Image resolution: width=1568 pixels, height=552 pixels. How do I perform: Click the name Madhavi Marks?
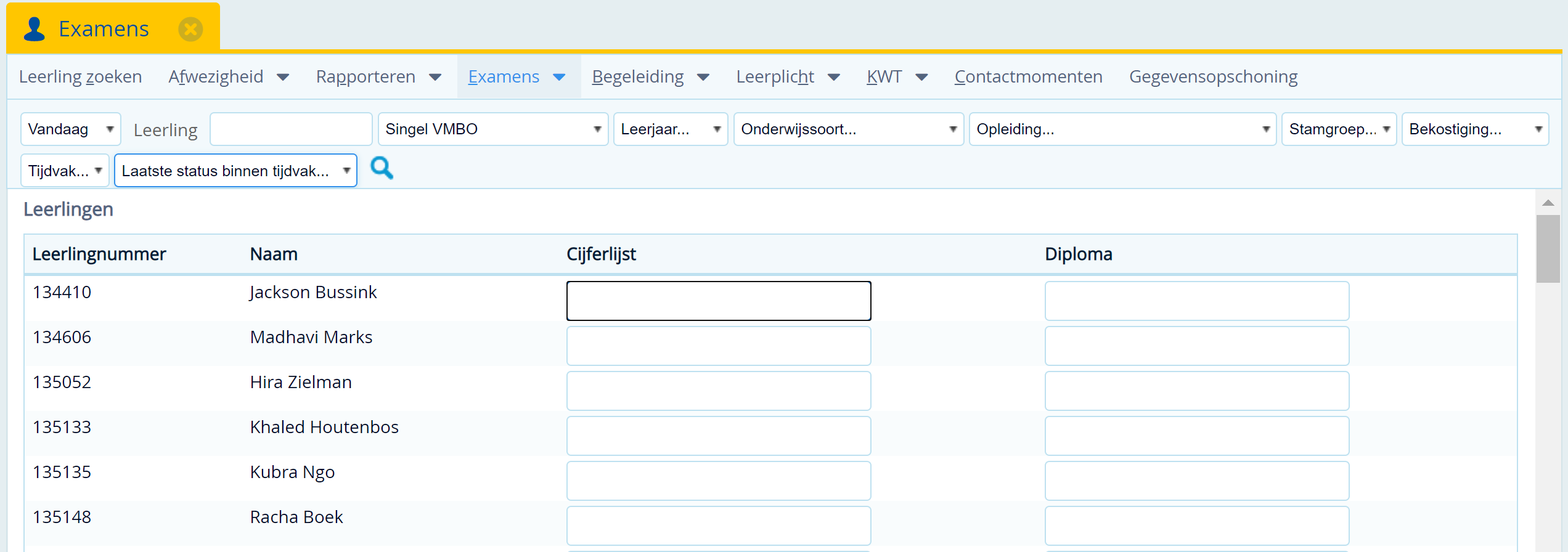pyautogui.click(x=311, y=337)
